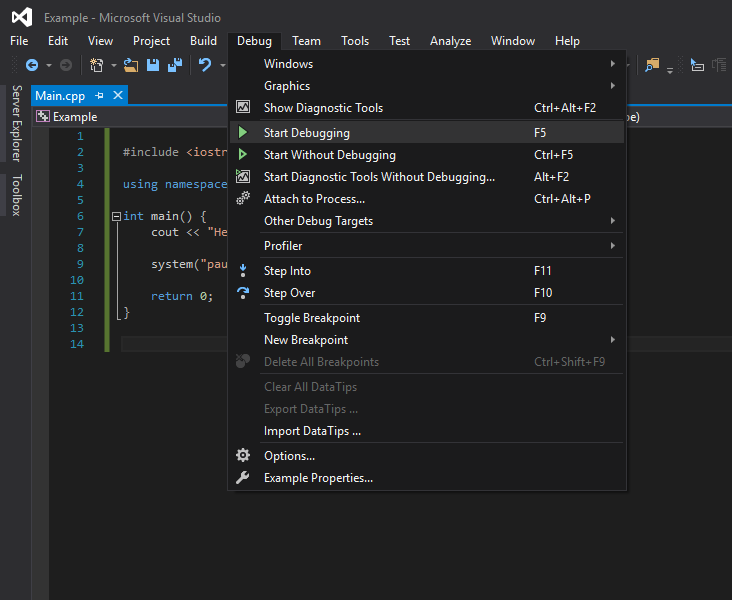Screen dimensions: 732x600
Task: Click the Example project icon in navigation bar
Action: [43, 116]
